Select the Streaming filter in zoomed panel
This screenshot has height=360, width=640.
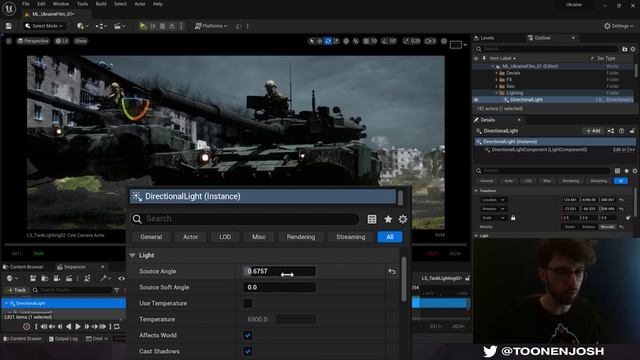351,237
